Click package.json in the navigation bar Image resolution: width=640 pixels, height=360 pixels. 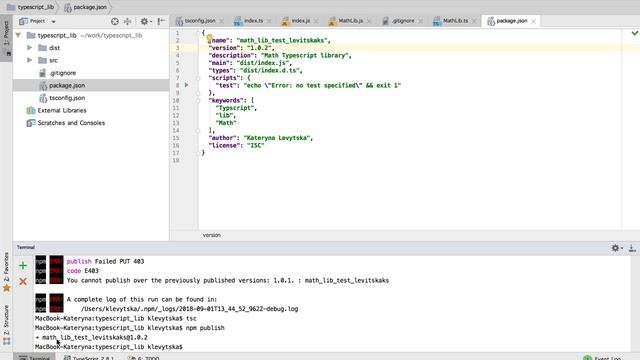tap(86, 7)
